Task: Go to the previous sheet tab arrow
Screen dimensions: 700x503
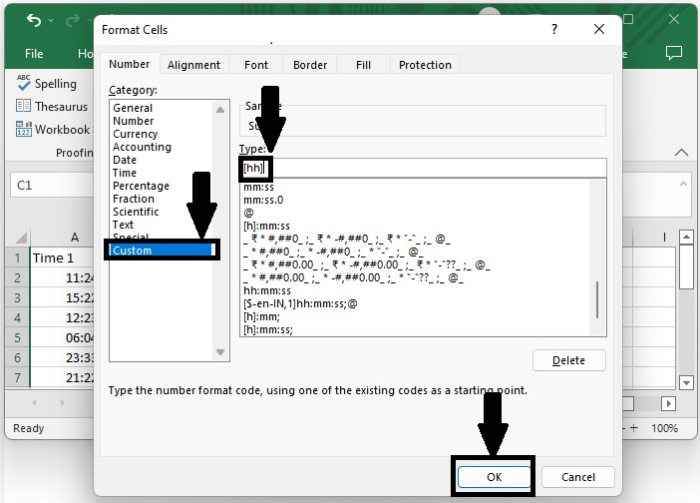Action: (34, 403)
